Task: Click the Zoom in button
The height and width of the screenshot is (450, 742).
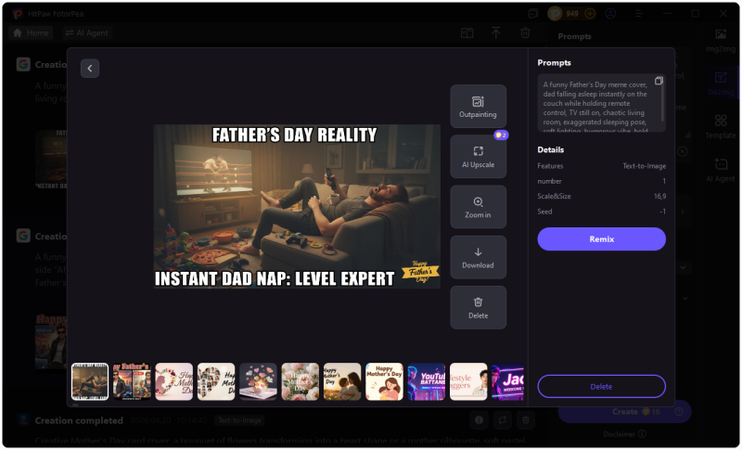Action: (478, 207)
